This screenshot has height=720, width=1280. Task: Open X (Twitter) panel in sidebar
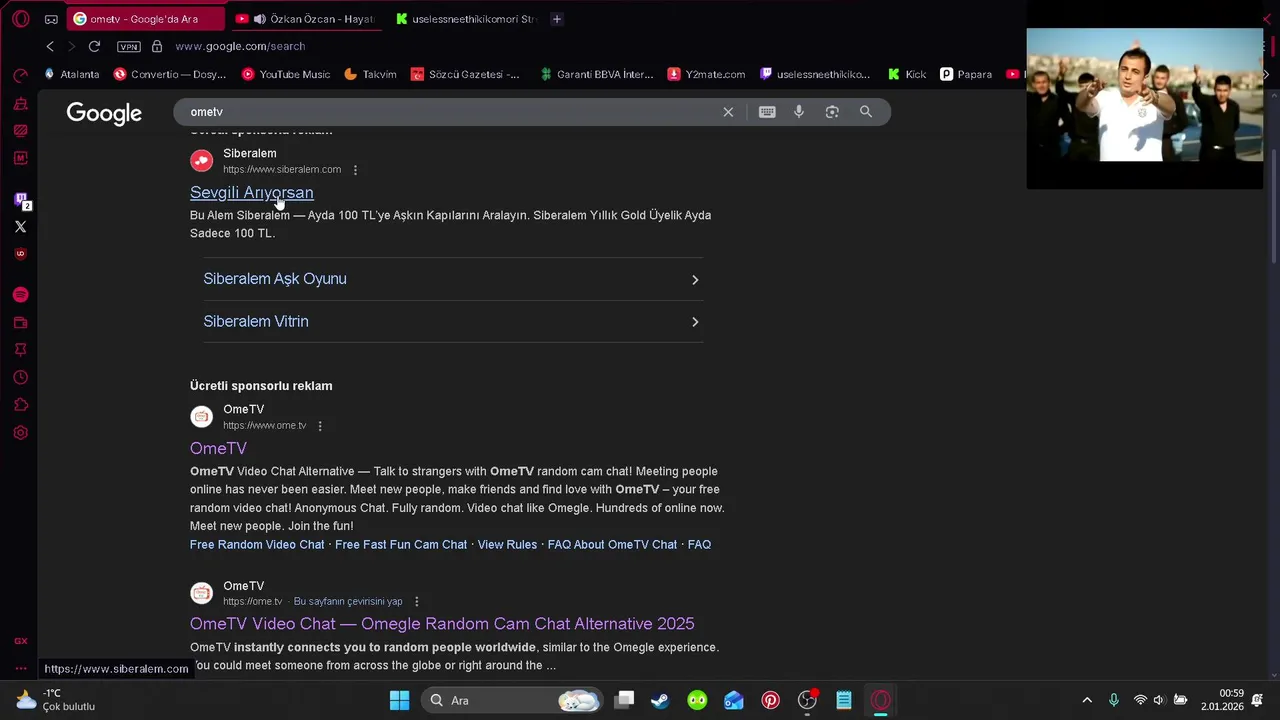[20, 227]
